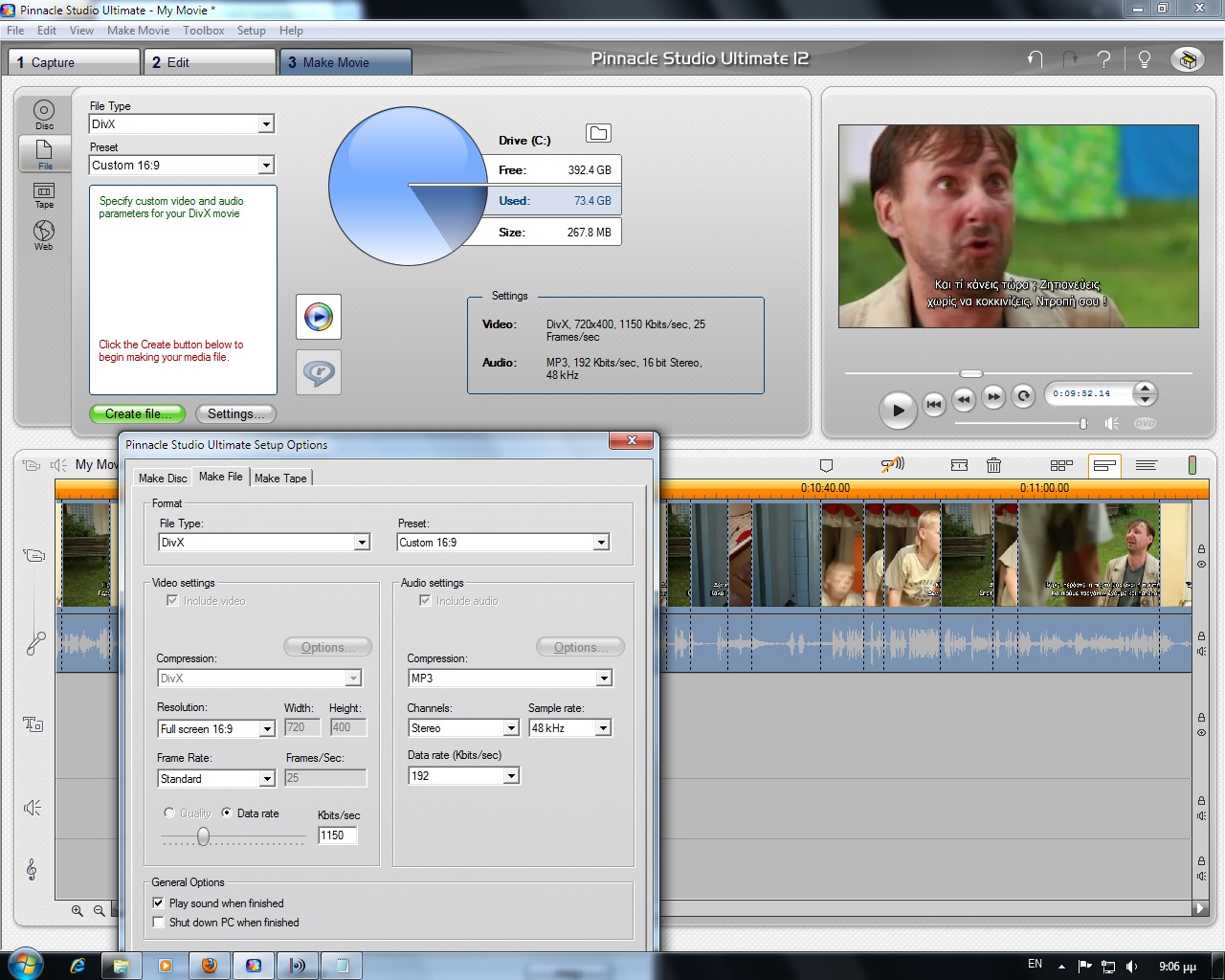Open the premium content box icon

coord(1188,59)
